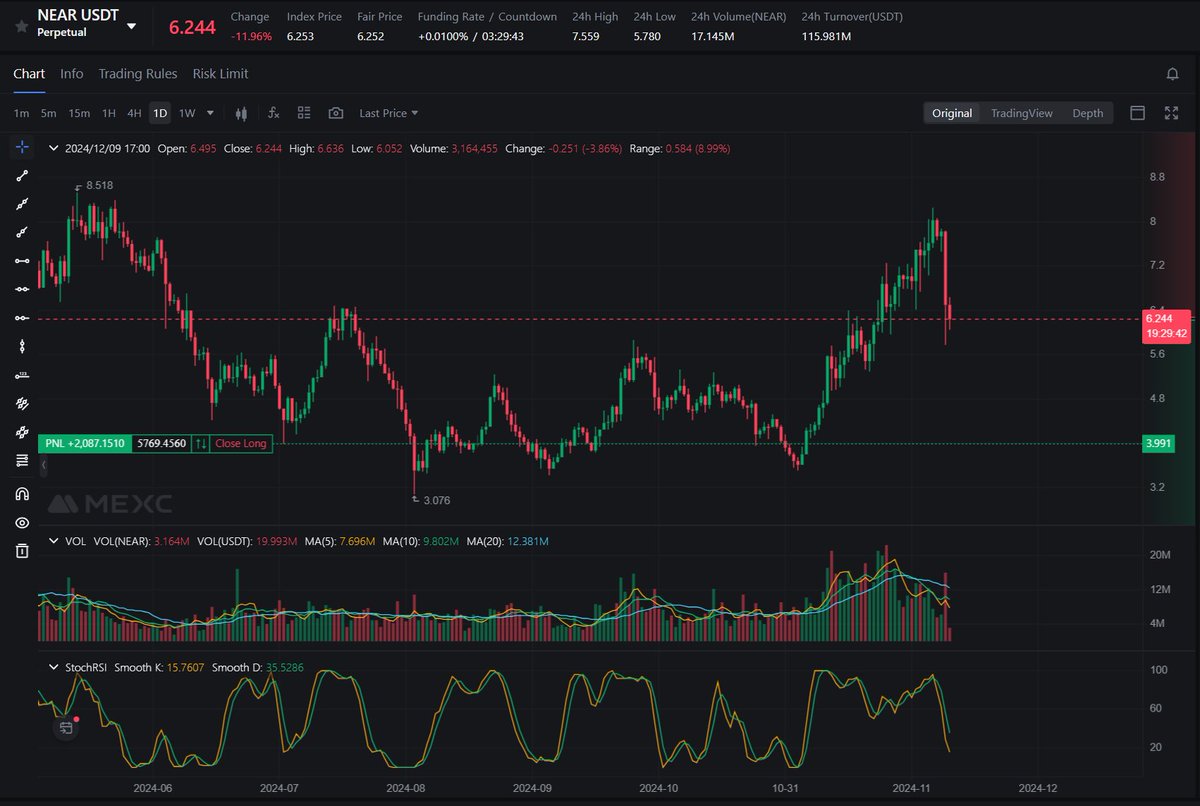Open the chart grid settings icon
The width and height of the screenshot is (1200, 806).
304,113
